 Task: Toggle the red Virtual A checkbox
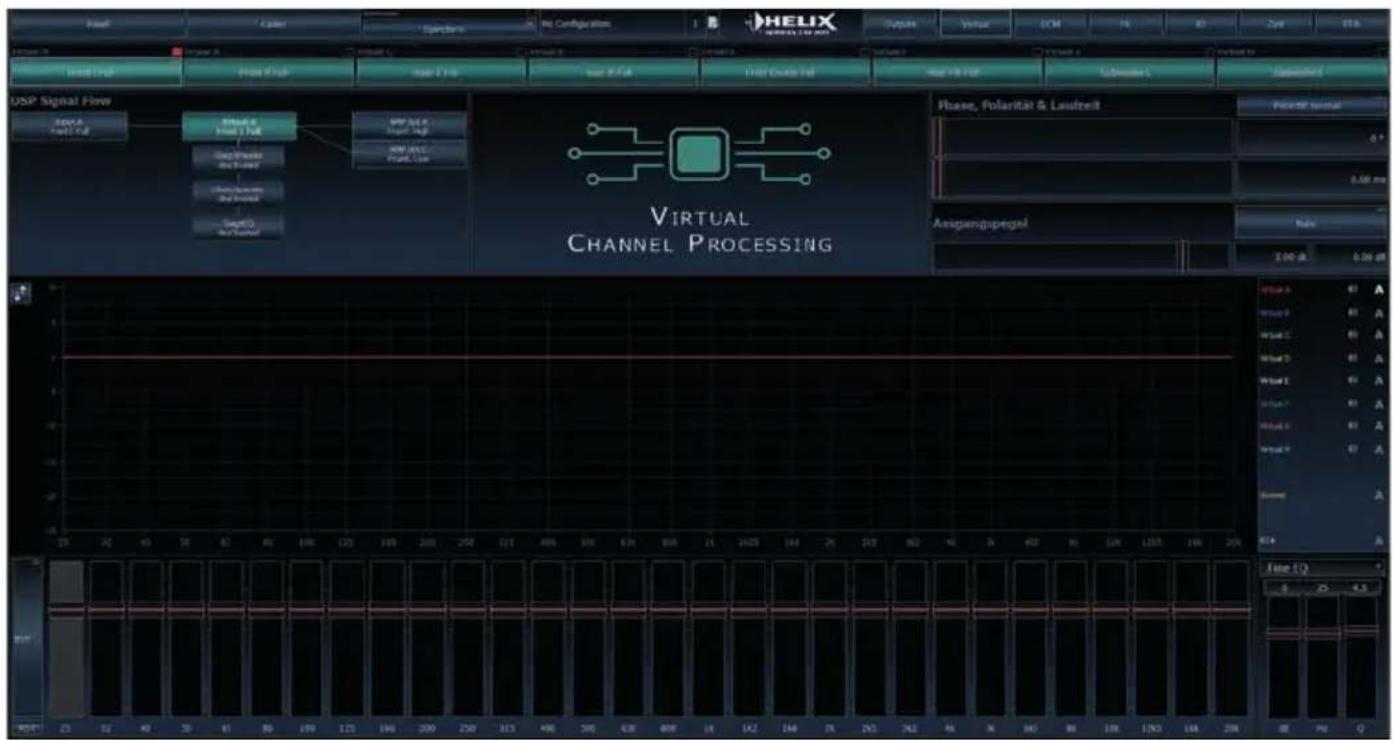(x=177, y=50)
